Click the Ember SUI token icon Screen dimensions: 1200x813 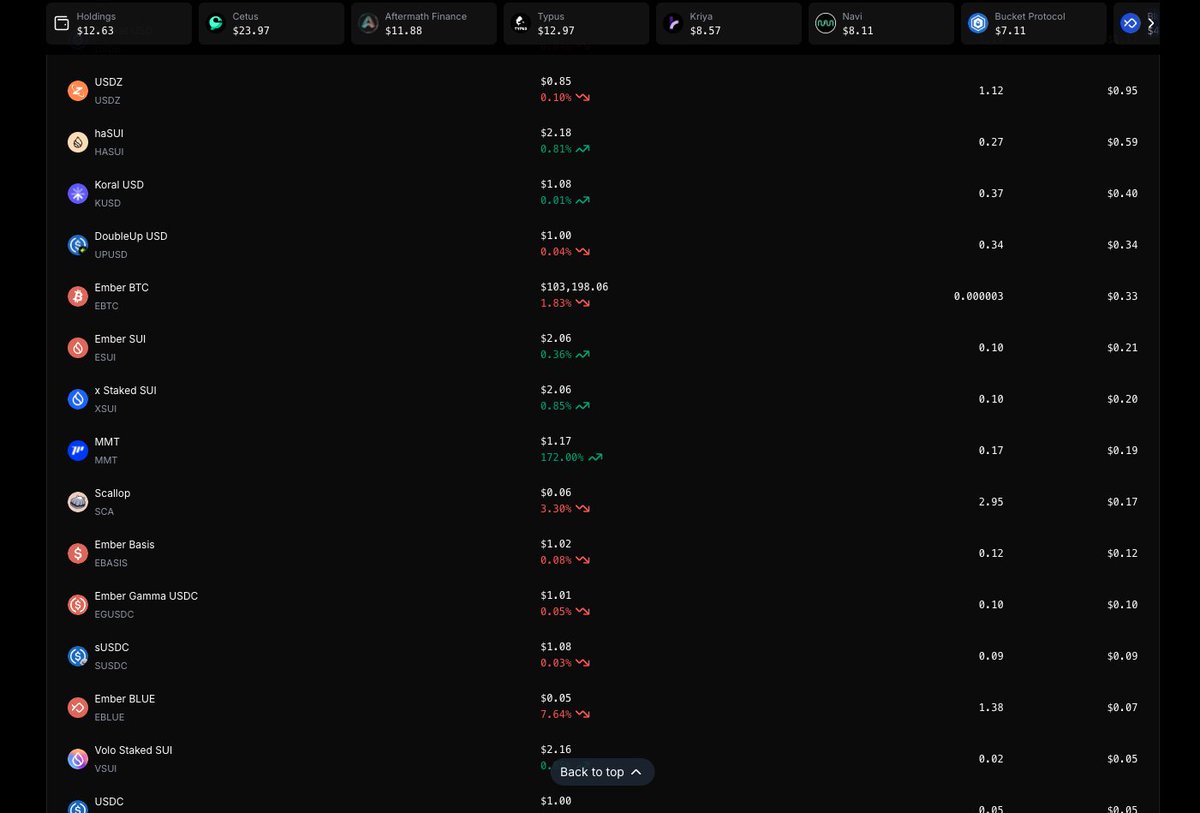[x=78, y=348]
